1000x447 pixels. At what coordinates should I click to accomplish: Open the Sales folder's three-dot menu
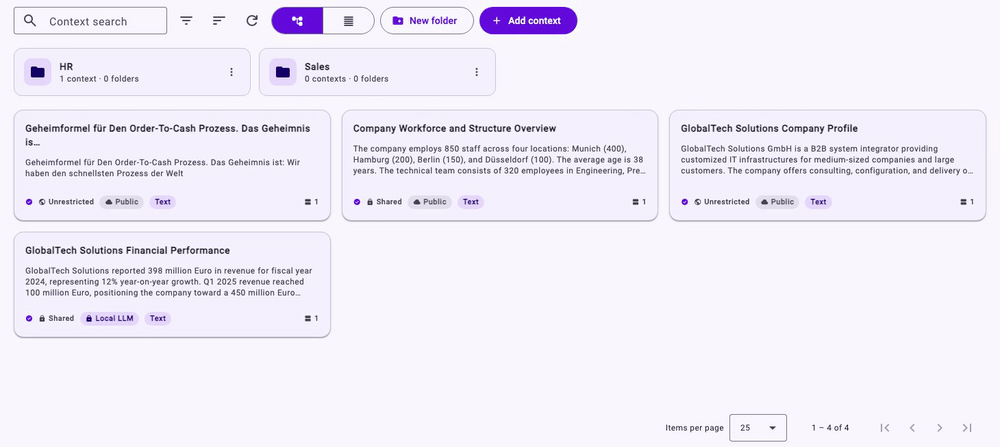(476, 72)
